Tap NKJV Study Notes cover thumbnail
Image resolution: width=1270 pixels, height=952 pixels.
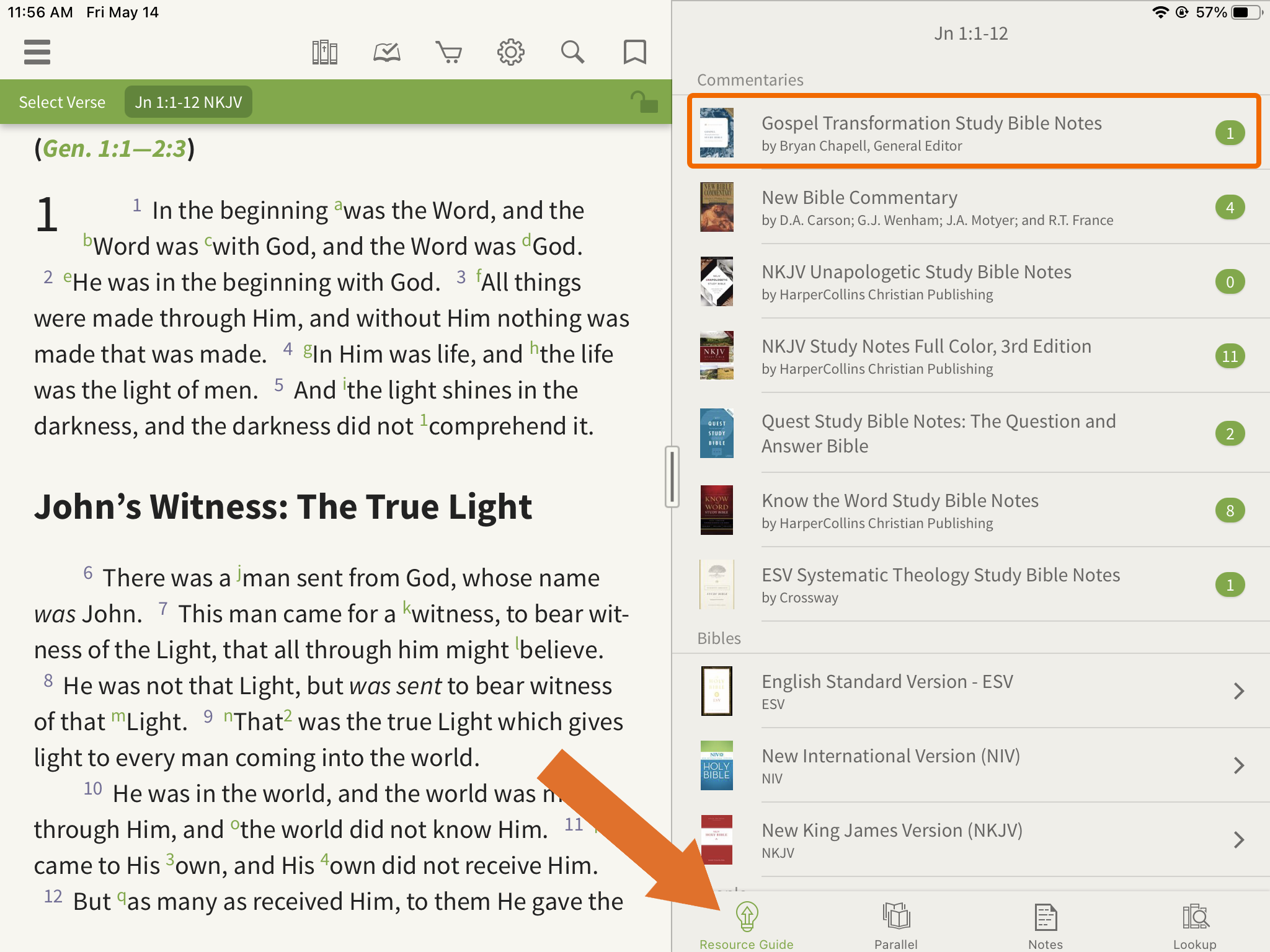[x=716, y=356]
